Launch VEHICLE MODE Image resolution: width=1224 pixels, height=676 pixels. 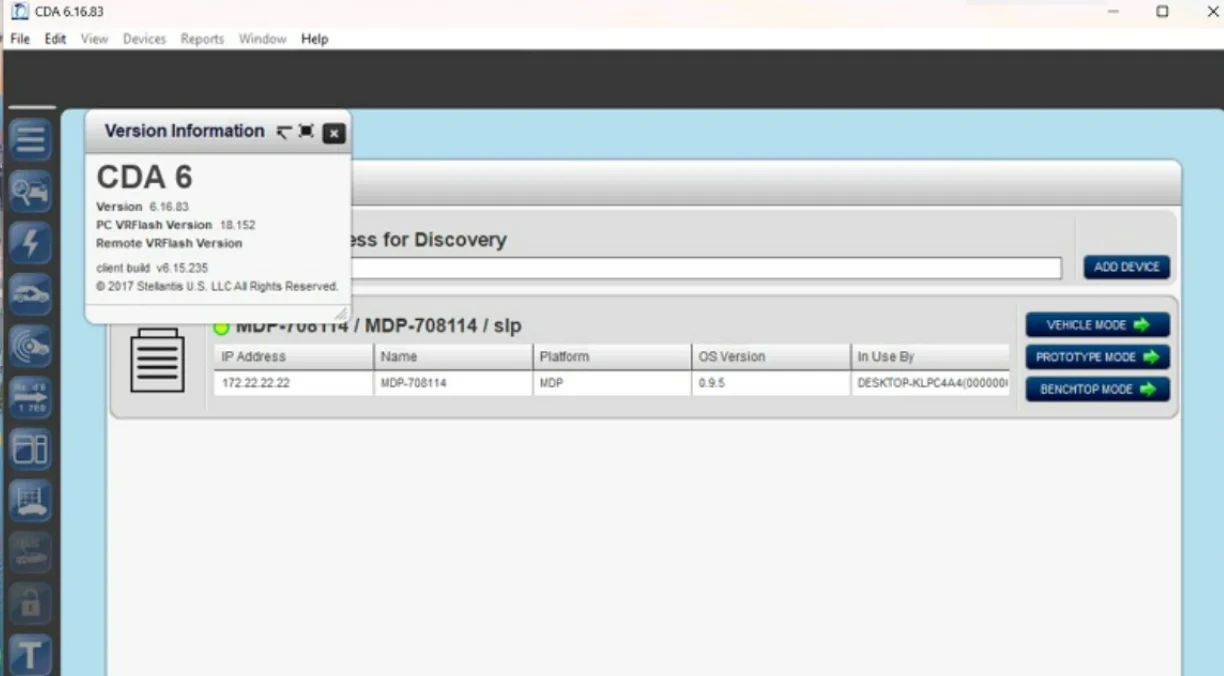[1097, 325]
